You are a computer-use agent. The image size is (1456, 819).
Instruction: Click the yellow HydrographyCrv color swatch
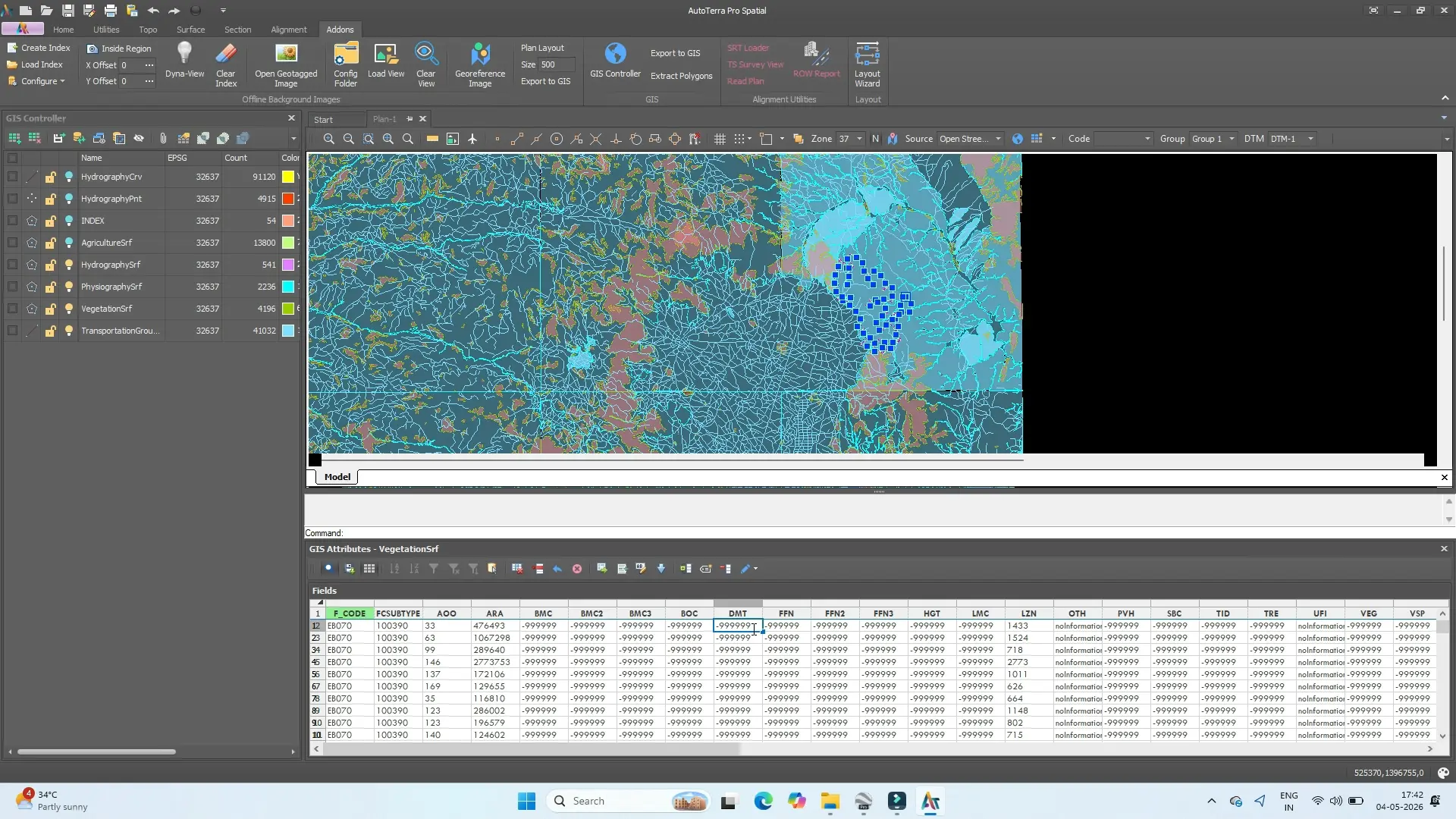[x=288, y=177]
